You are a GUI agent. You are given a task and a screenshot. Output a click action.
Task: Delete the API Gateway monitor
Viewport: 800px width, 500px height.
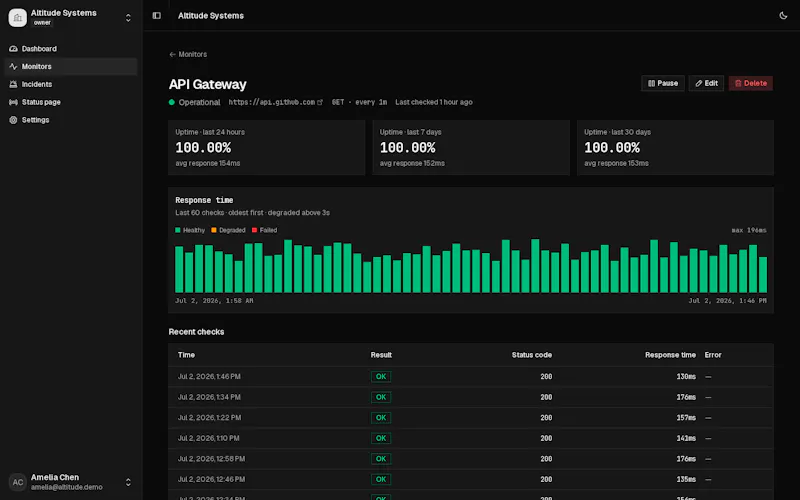(x=751, y=83)
